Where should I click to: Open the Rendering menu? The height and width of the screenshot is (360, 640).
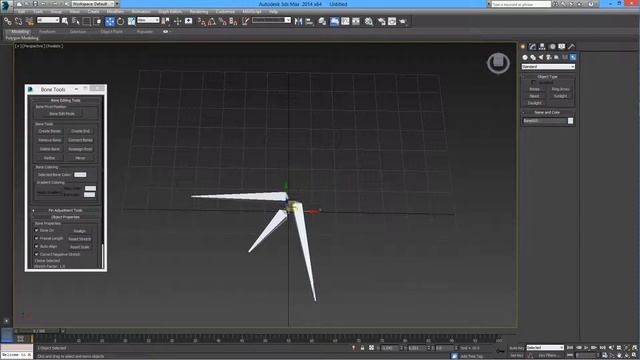coord(199,11)
